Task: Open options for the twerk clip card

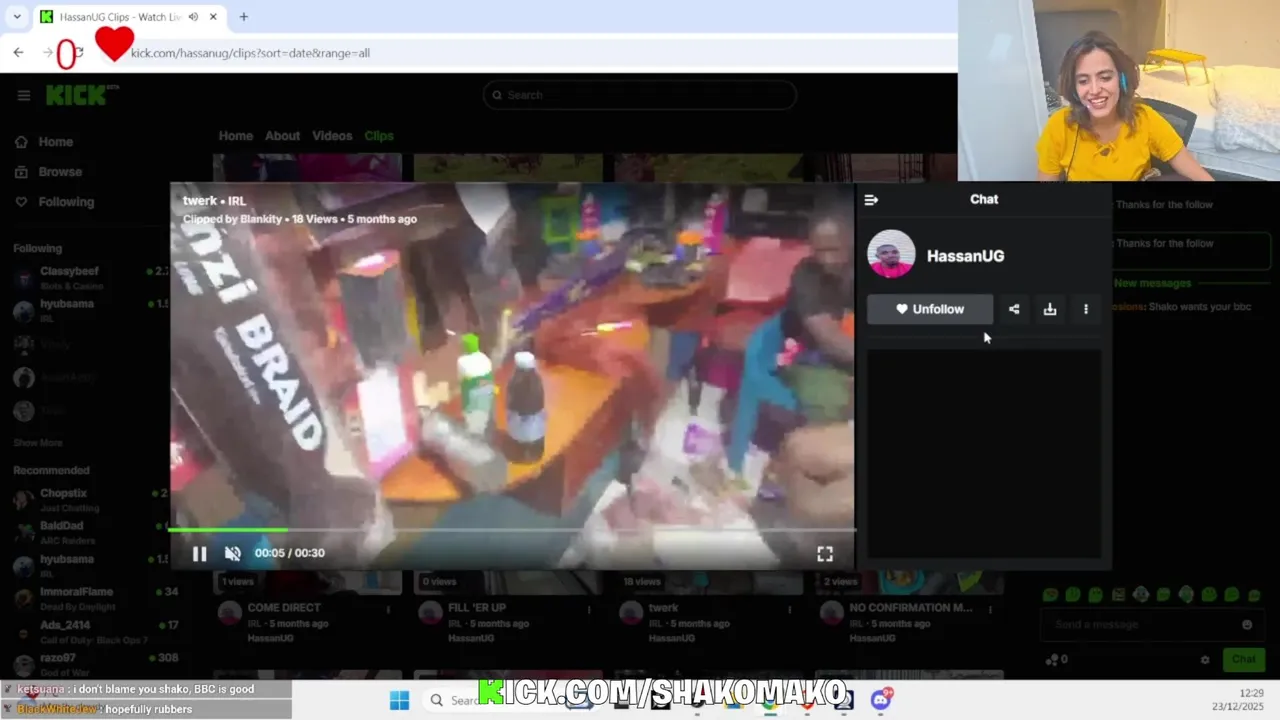Action: tap(790, 609)
